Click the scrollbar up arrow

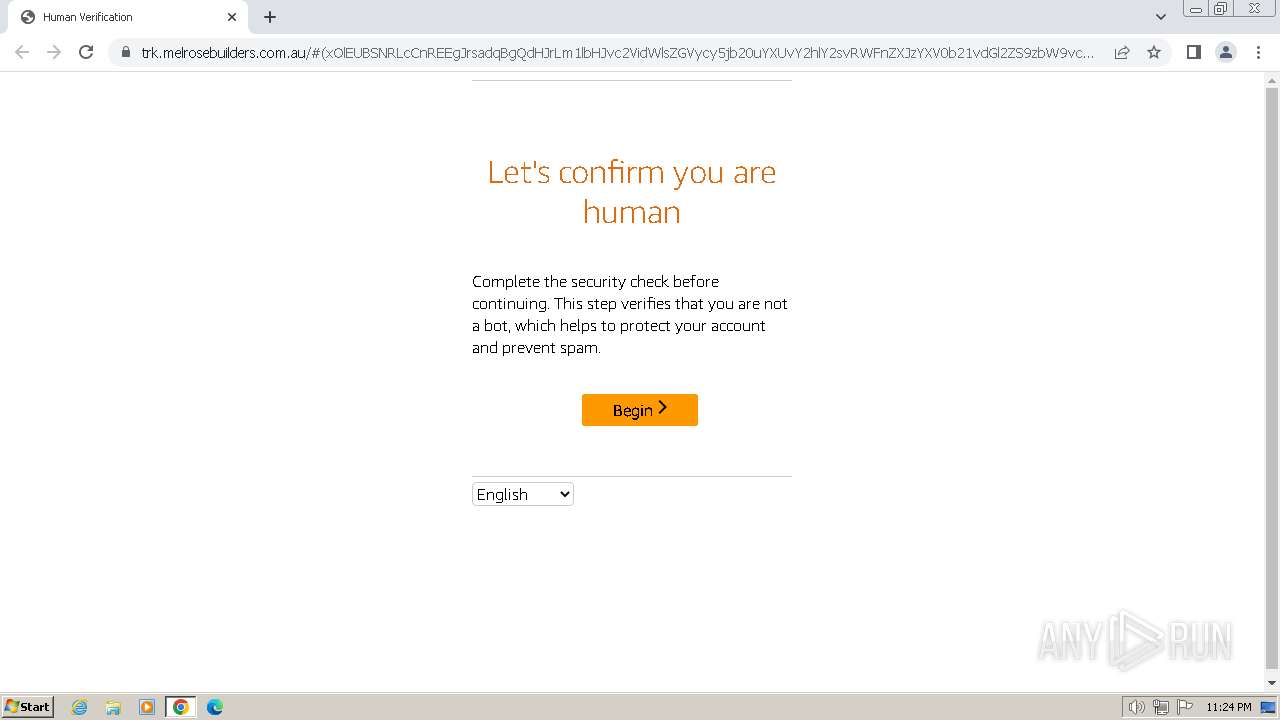point(1272,79)
